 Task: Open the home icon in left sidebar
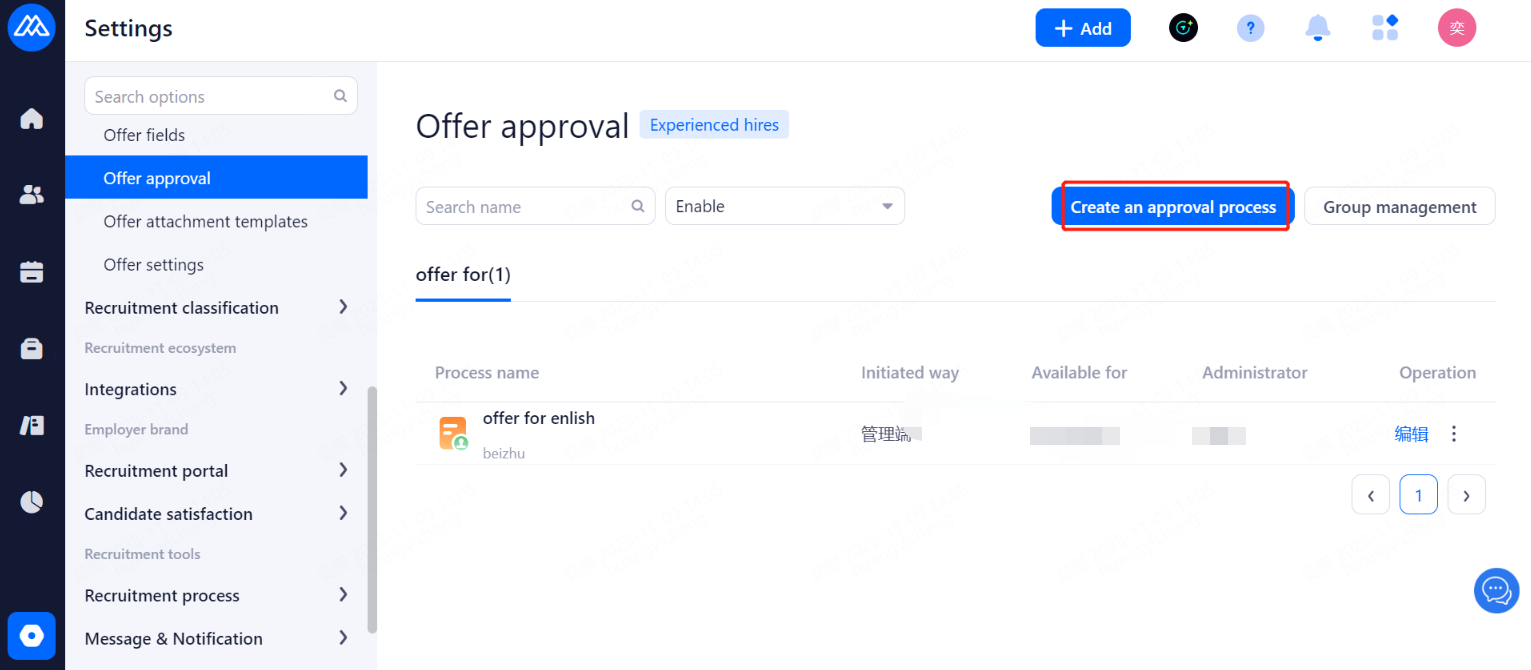pos(32,119)
